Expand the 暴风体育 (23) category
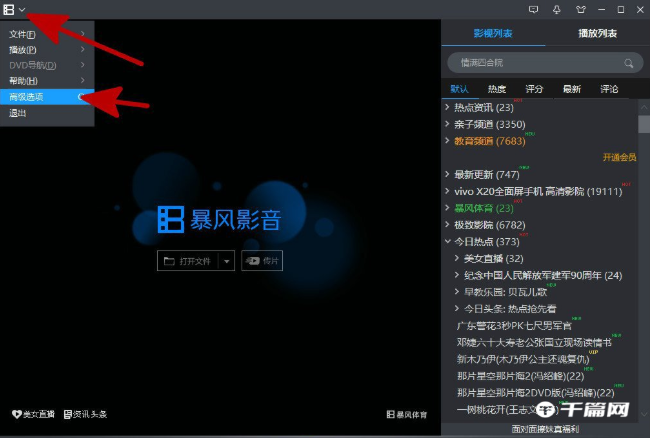Screen dimensions: 650x438 tap(447, 208)
